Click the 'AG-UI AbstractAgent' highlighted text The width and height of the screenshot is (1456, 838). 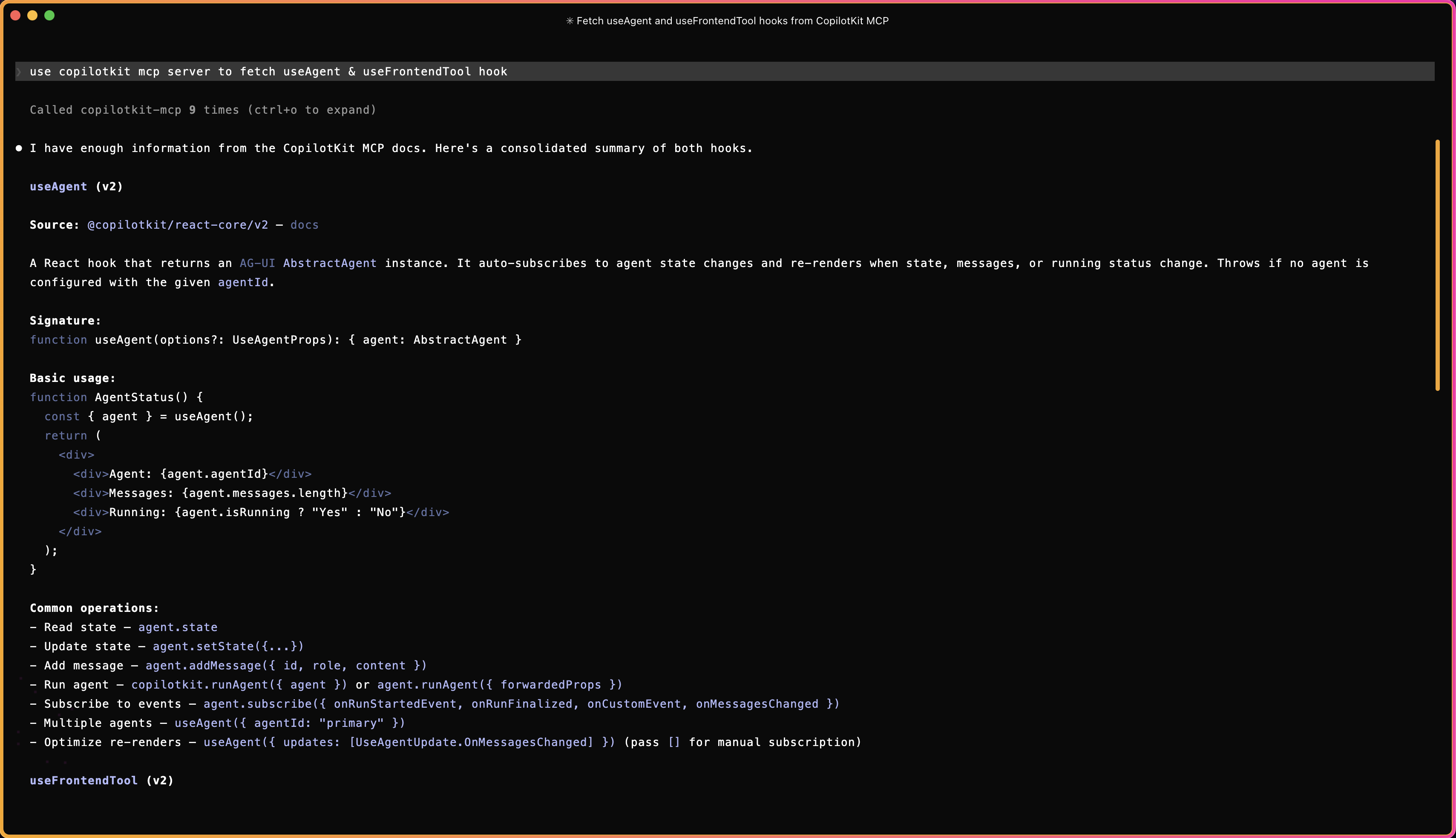coord(308,264)
